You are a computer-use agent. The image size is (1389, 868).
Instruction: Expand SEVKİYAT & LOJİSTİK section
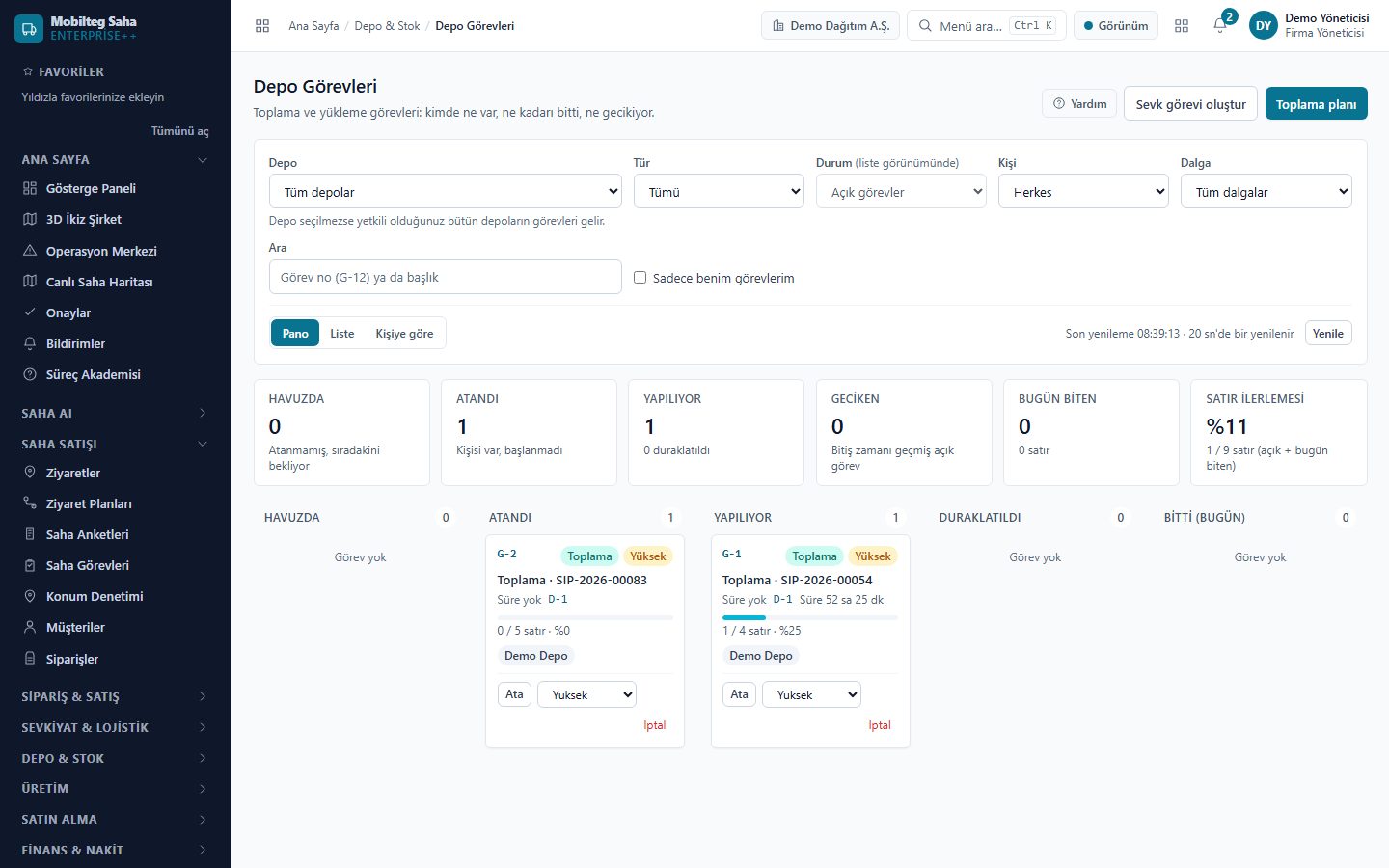coord(115,727)
